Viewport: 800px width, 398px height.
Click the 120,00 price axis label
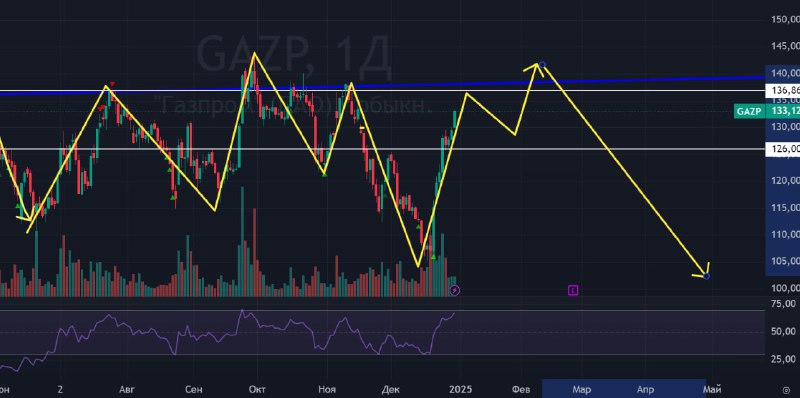786,181
